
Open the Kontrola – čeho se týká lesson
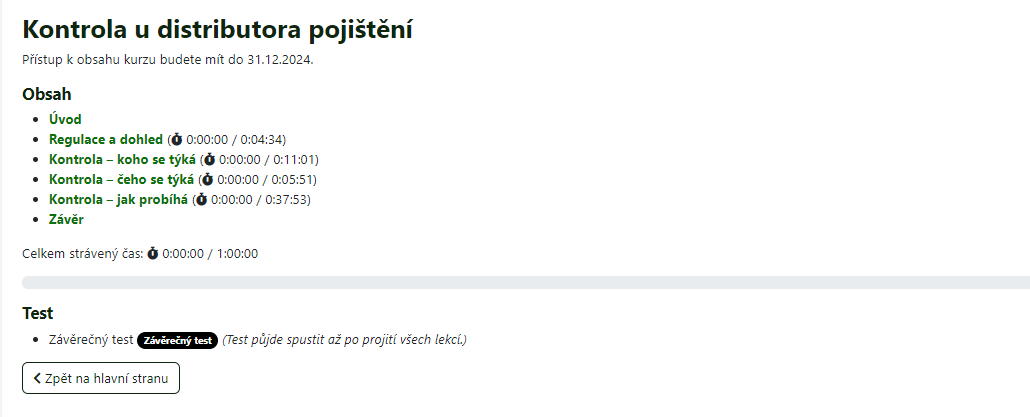pyautogui.click(x=121, y=179)
